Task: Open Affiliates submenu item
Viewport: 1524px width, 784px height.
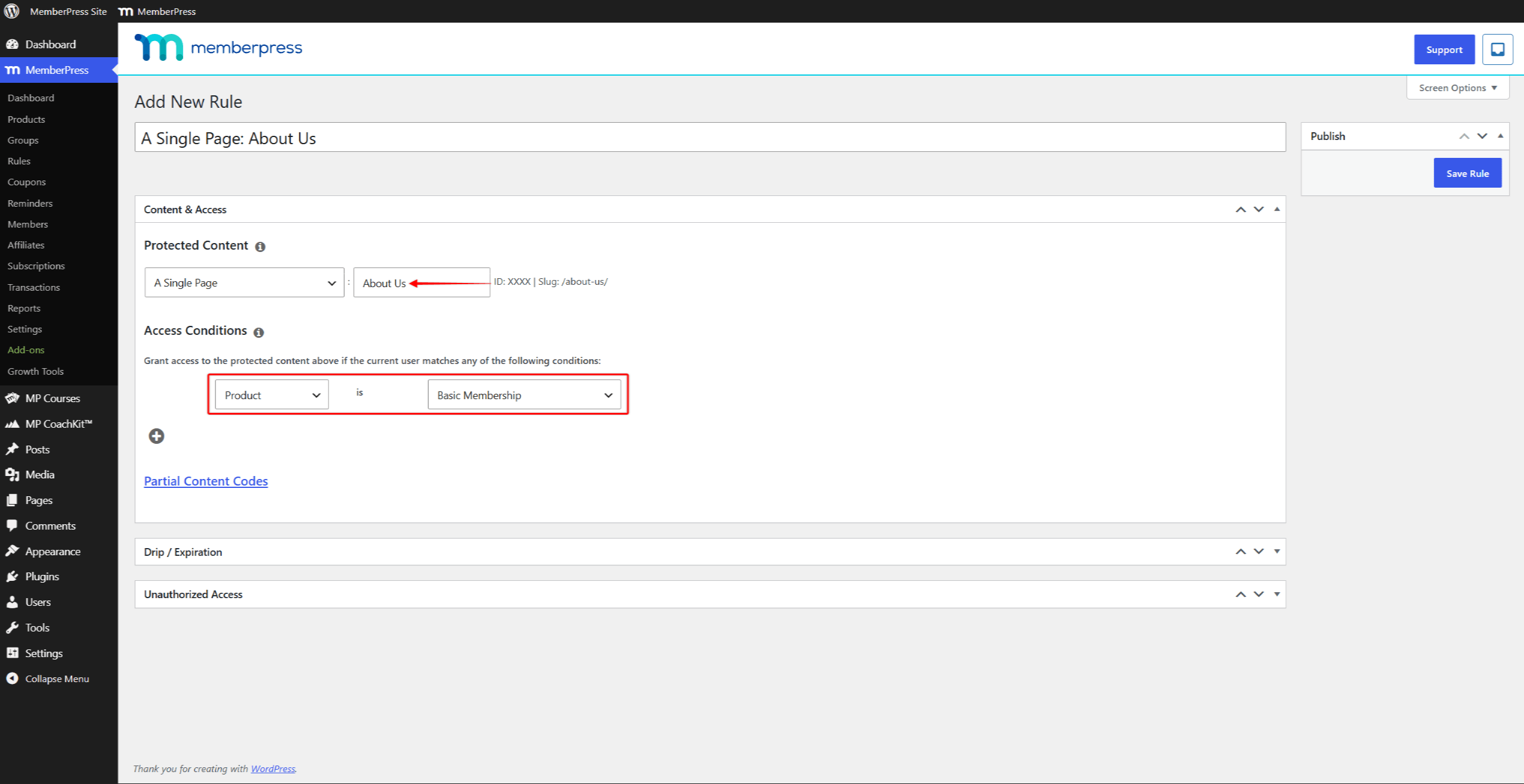Action: 26,245
